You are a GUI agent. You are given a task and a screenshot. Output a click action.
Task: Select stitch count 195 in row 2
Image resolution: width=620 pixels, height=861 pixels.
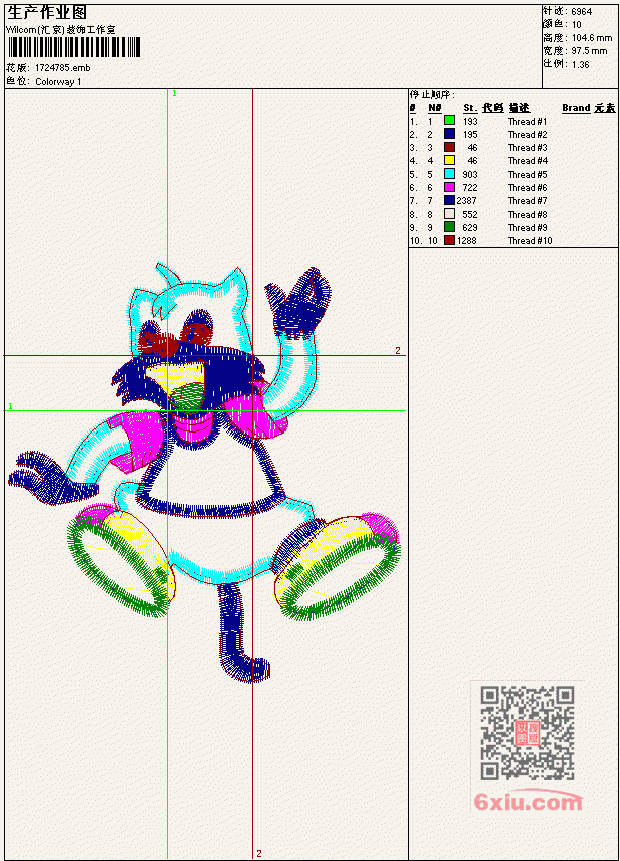click(x=470, y=135)
